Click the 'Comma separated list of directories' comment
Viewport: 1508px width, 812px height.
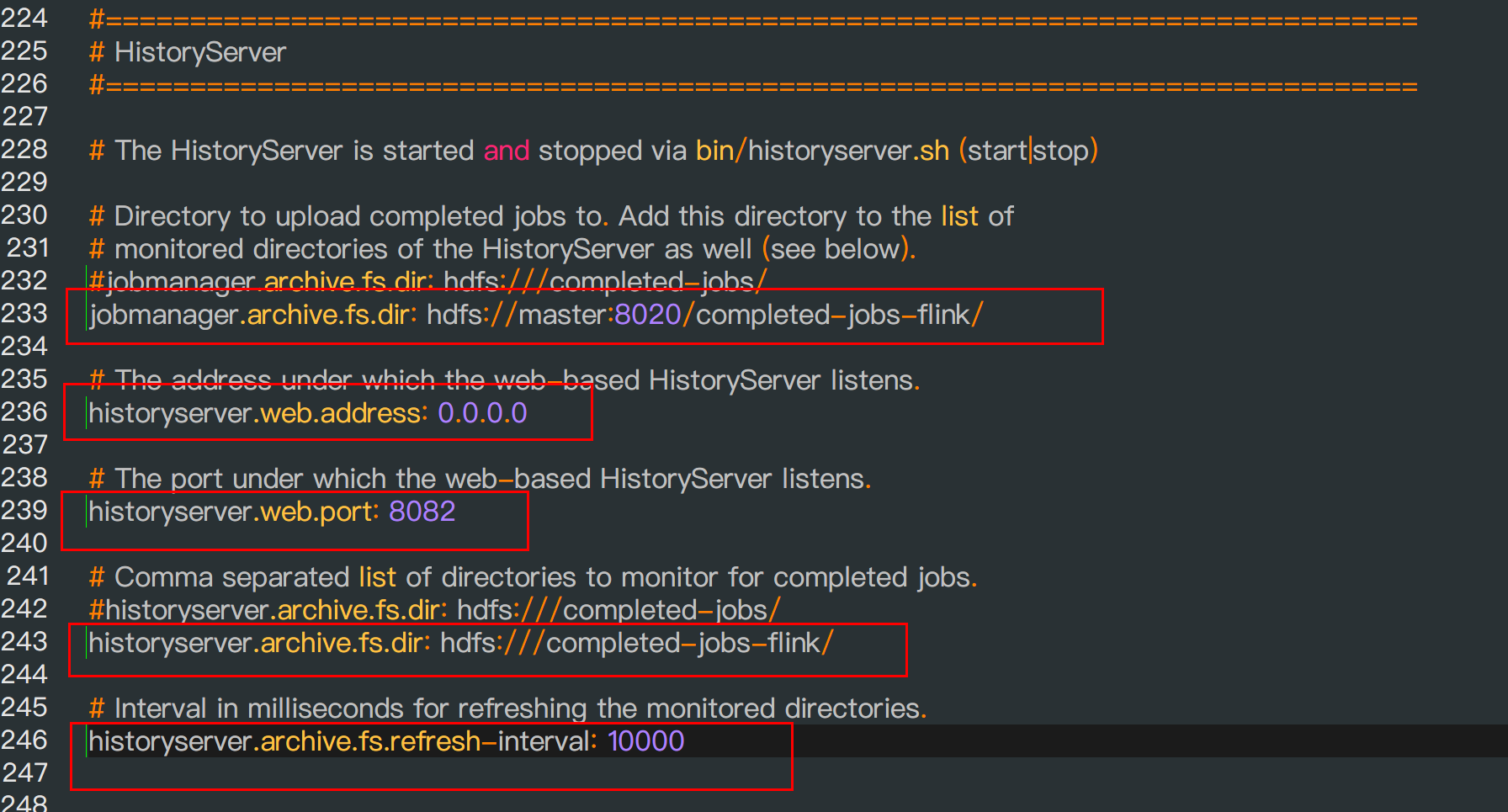pyautogui.click(x=533, y=577)
